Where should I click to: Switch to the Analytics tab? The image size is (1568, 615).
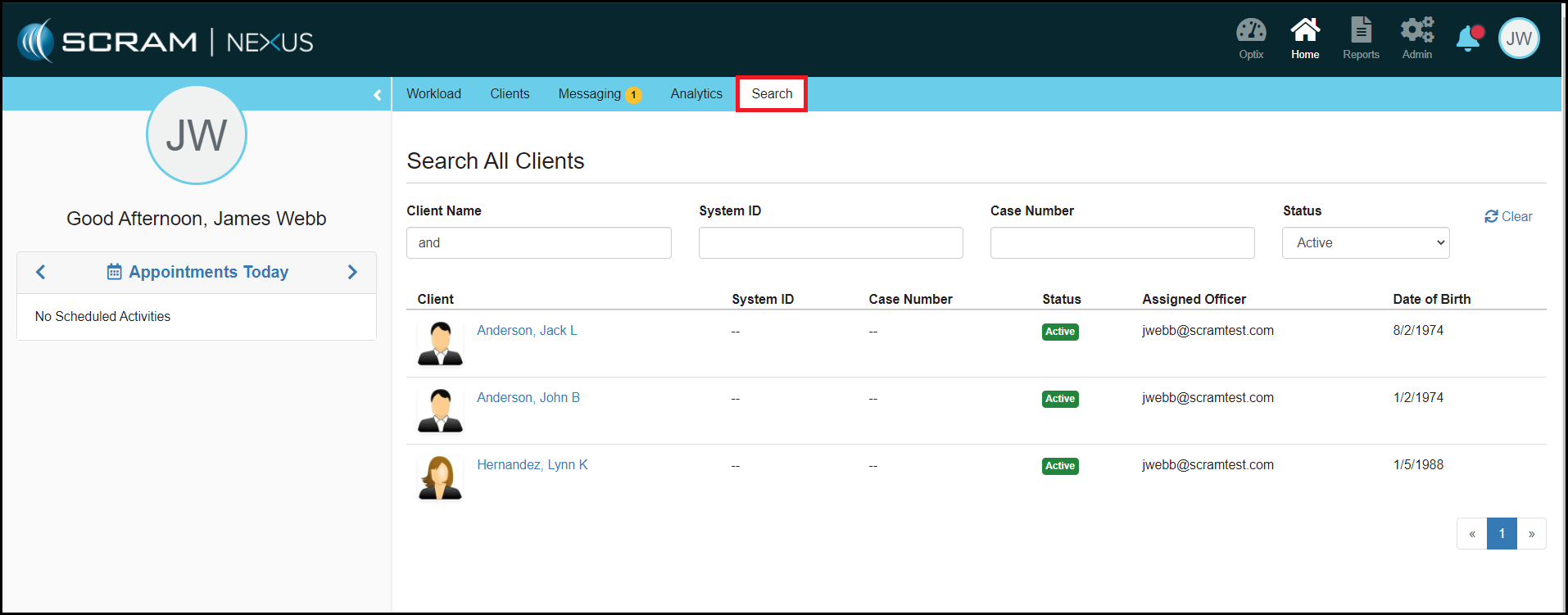(696, 94)
